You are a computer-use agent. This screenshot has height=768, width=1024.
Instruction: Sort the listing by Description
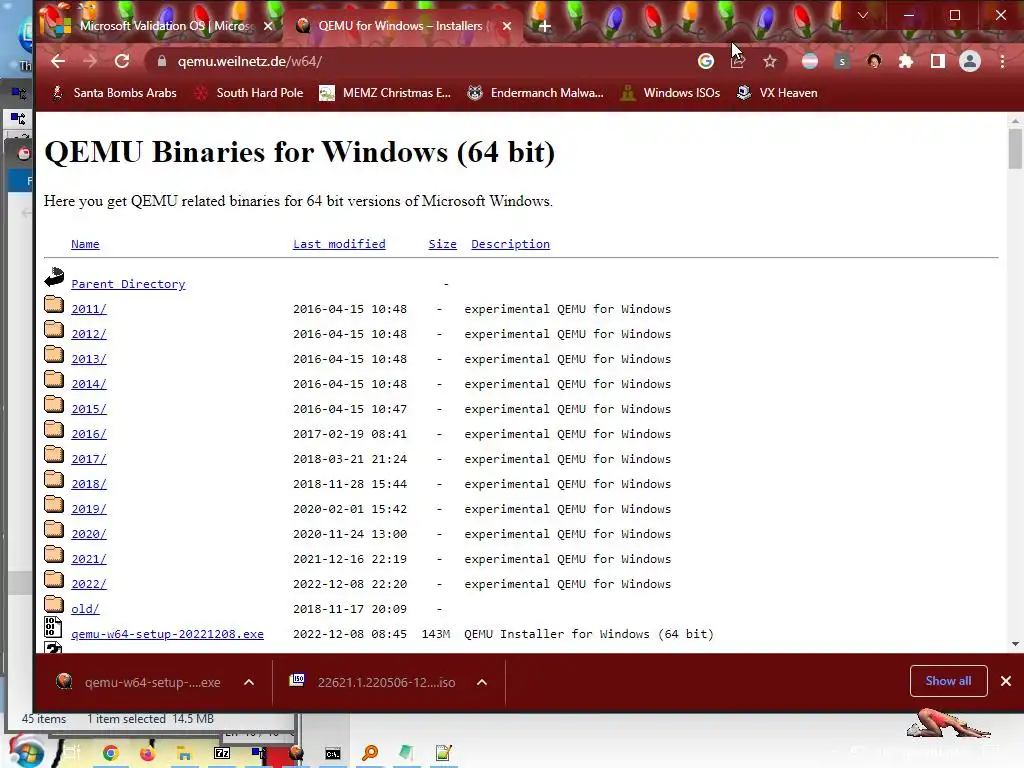pyautogui.click(x=510, y=244)
